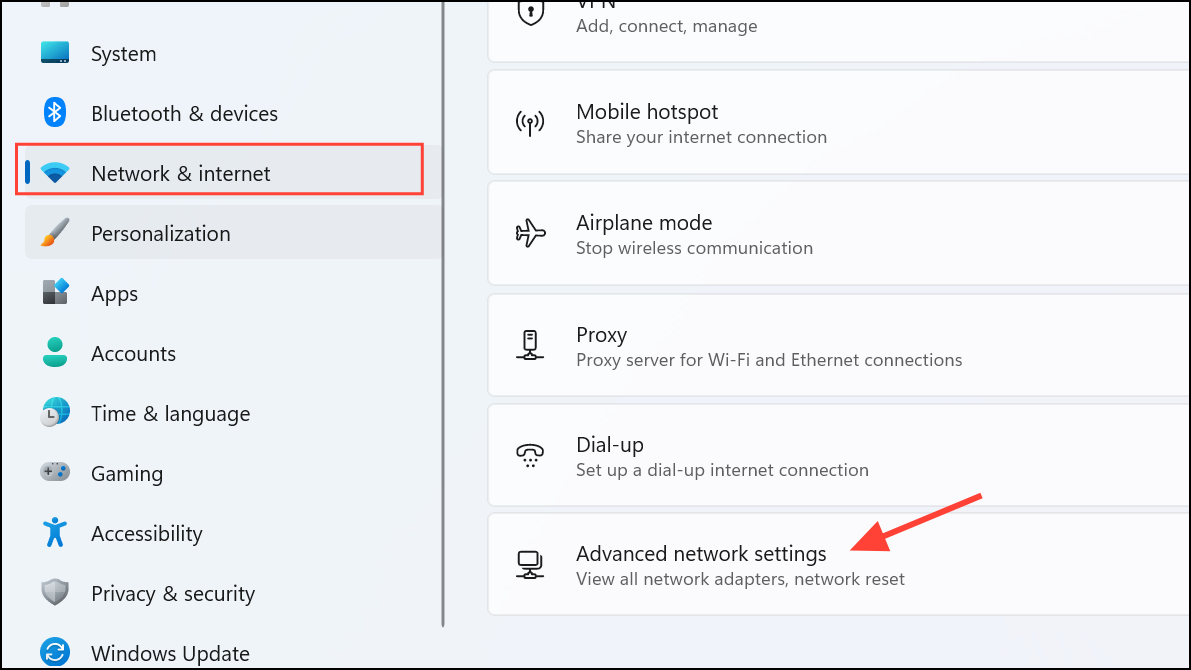Click the Personalization paintbrush icon

pyautogui.click(x=54, y=233)
